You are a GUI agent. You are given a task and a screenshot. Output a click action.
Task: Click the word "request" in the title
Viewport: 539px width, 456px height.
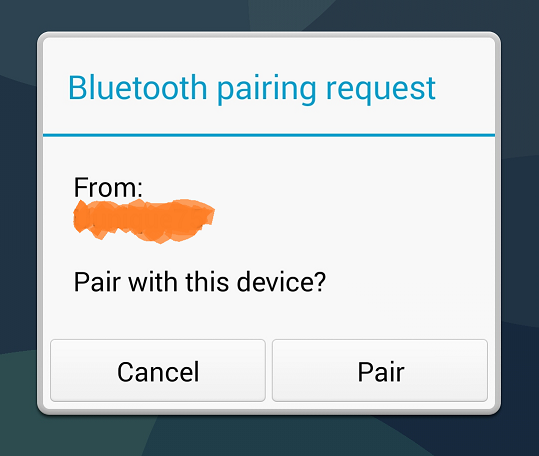click(381, 90)
